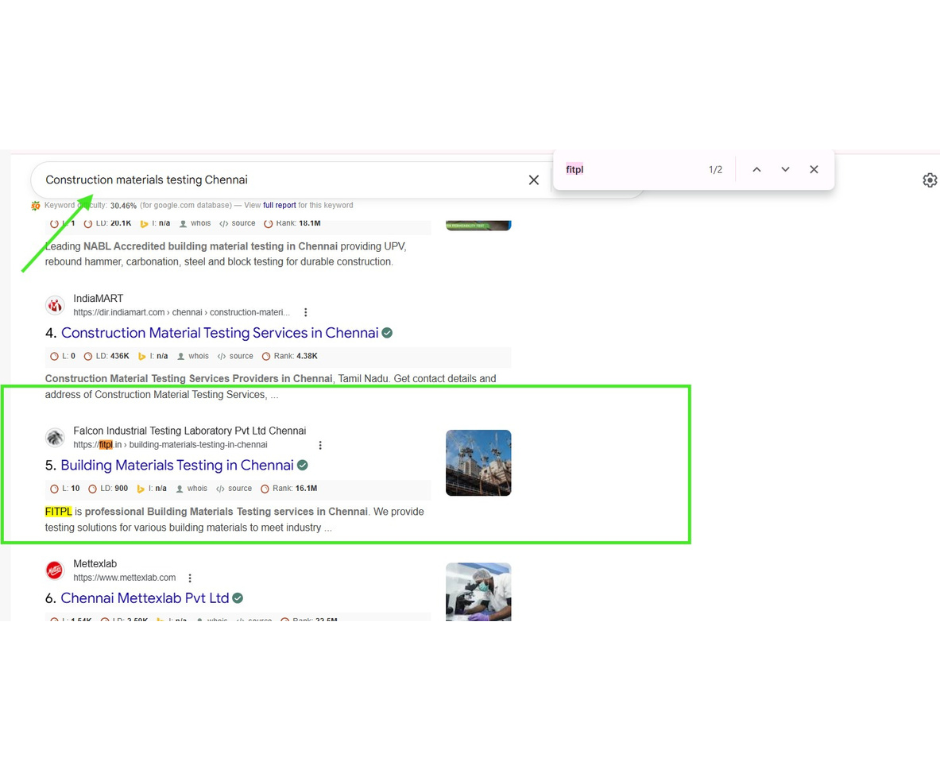Open the settings gear icon
The height and width of the screenshot is (771, 940).
pos(929,180)
